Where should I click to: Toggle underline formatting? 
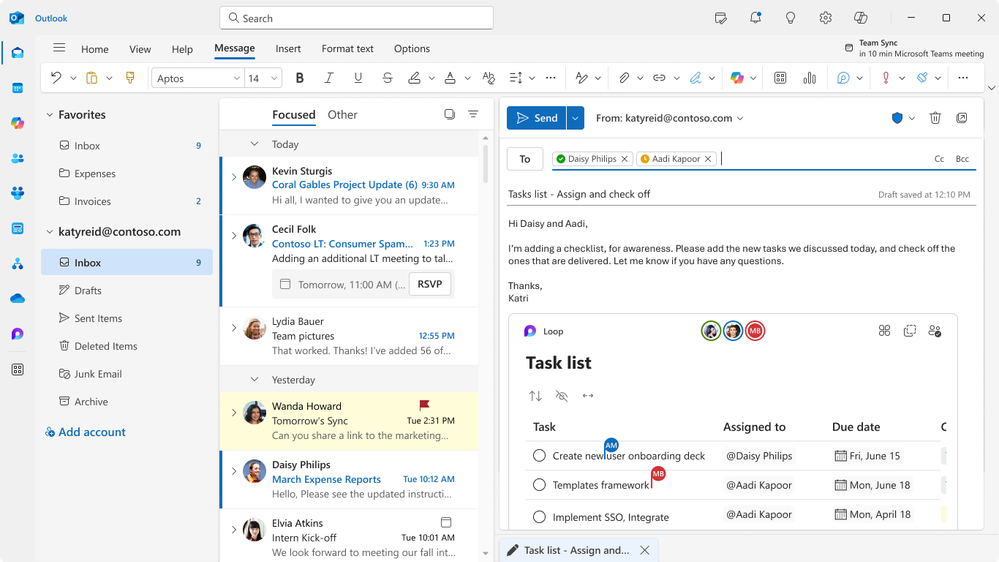tap(358, 78)
